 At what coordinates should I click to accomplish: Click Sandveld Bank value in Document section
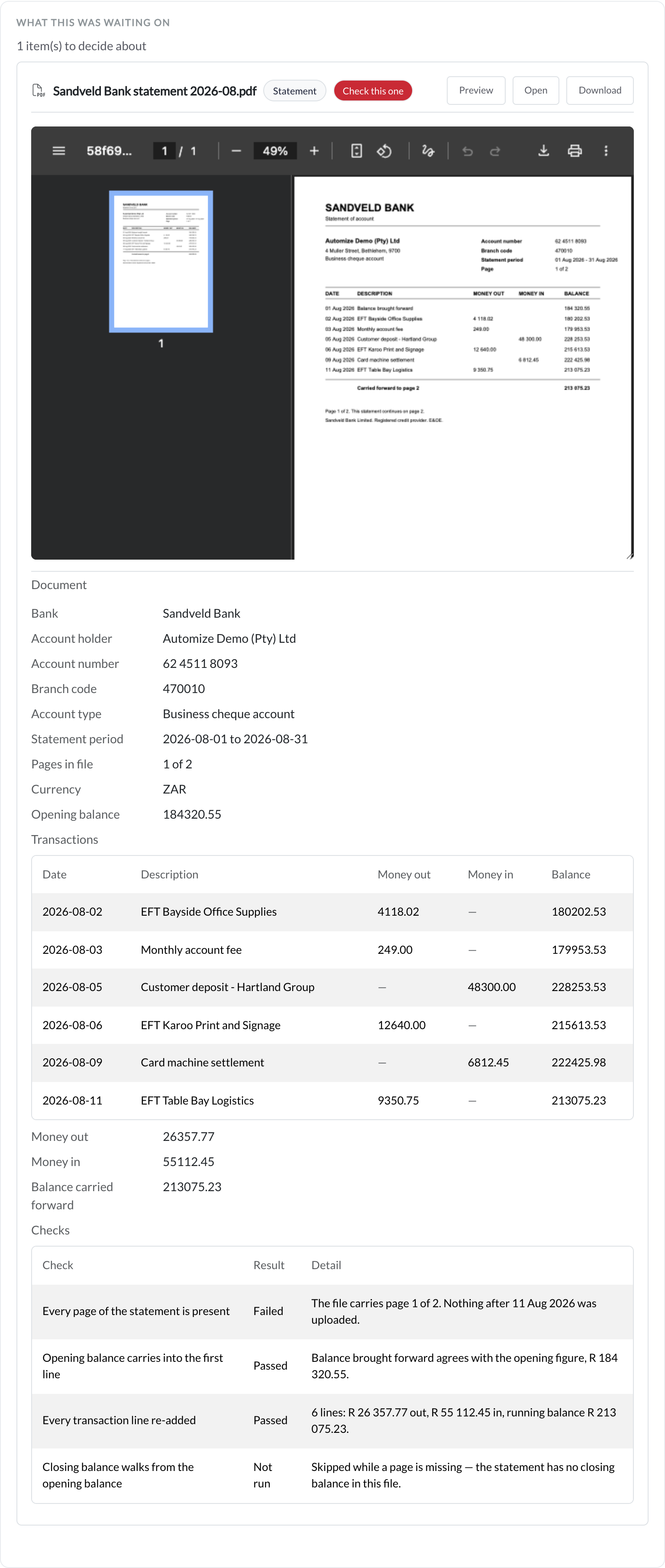coord(201,614)
